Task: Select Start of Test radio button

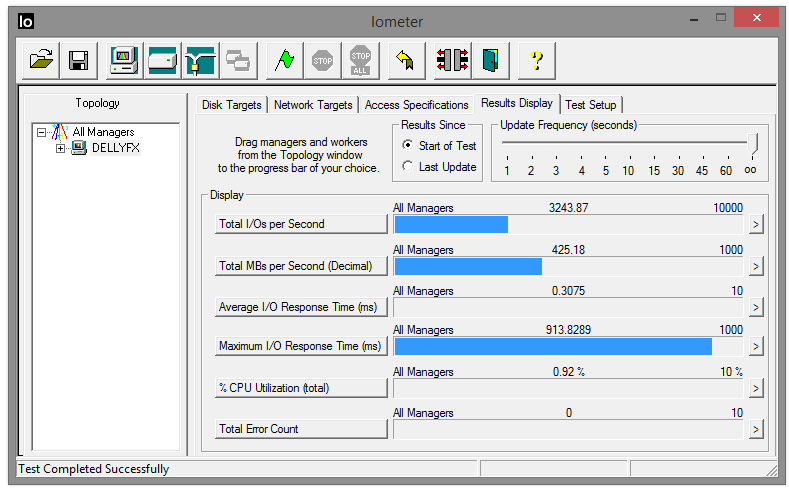Action: (x=408, y=145)
